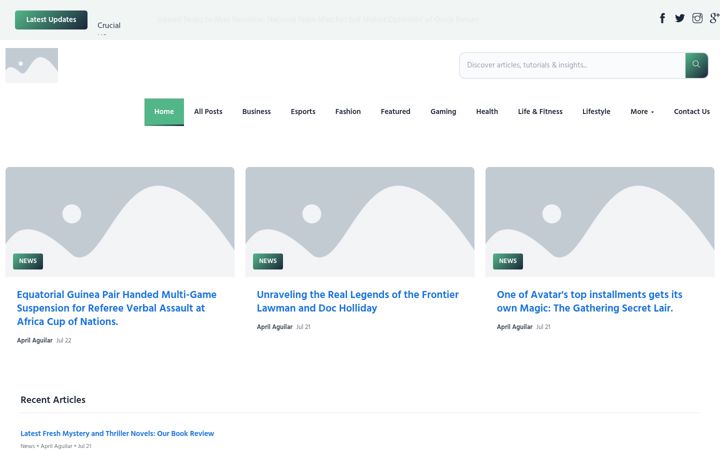The width and height of the screenshot is (720, 450).
Task: Click the Recent Articles heading
Action: (53, 400)
